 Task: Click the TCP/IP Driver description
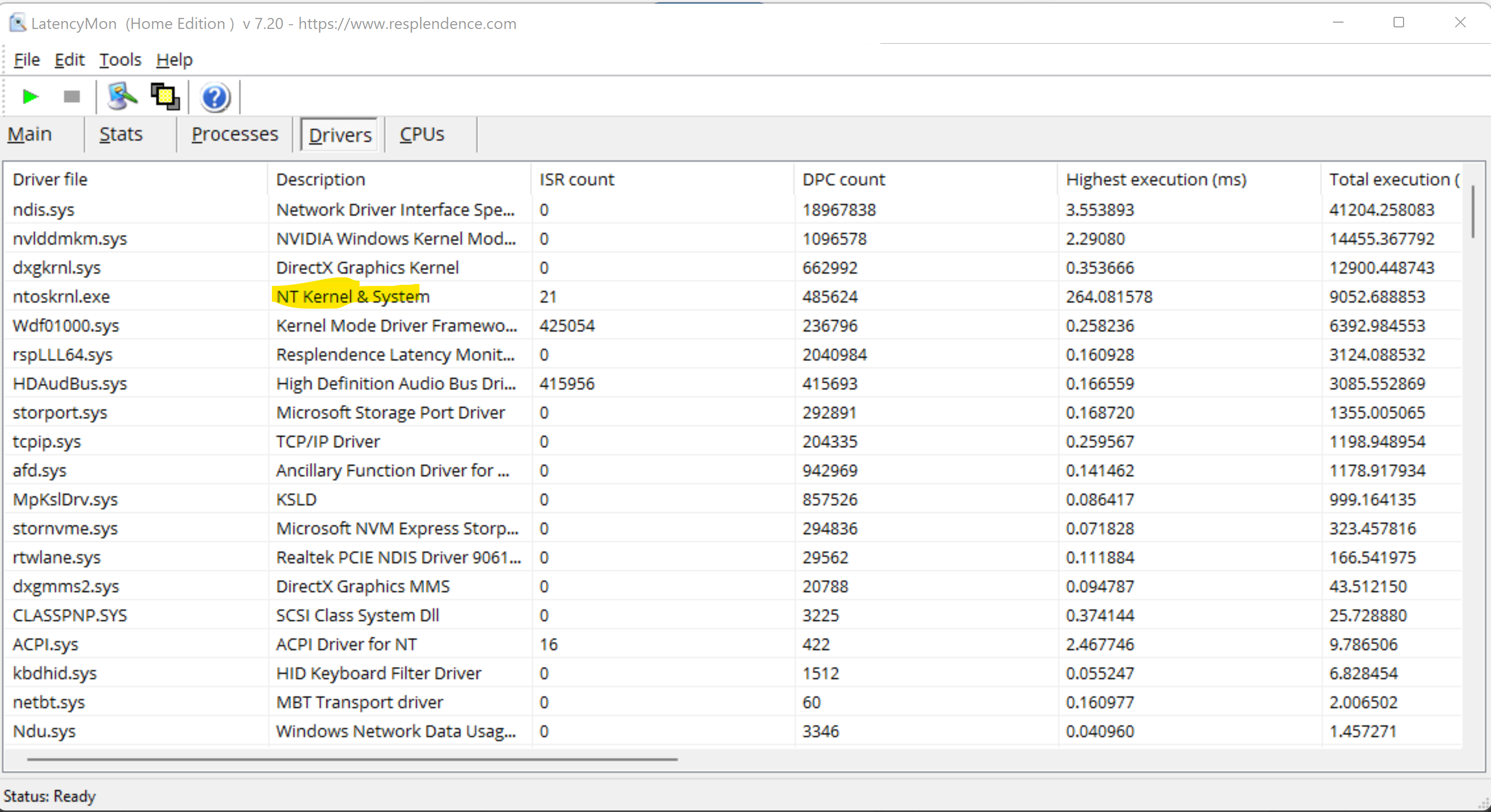pos(328,441)
